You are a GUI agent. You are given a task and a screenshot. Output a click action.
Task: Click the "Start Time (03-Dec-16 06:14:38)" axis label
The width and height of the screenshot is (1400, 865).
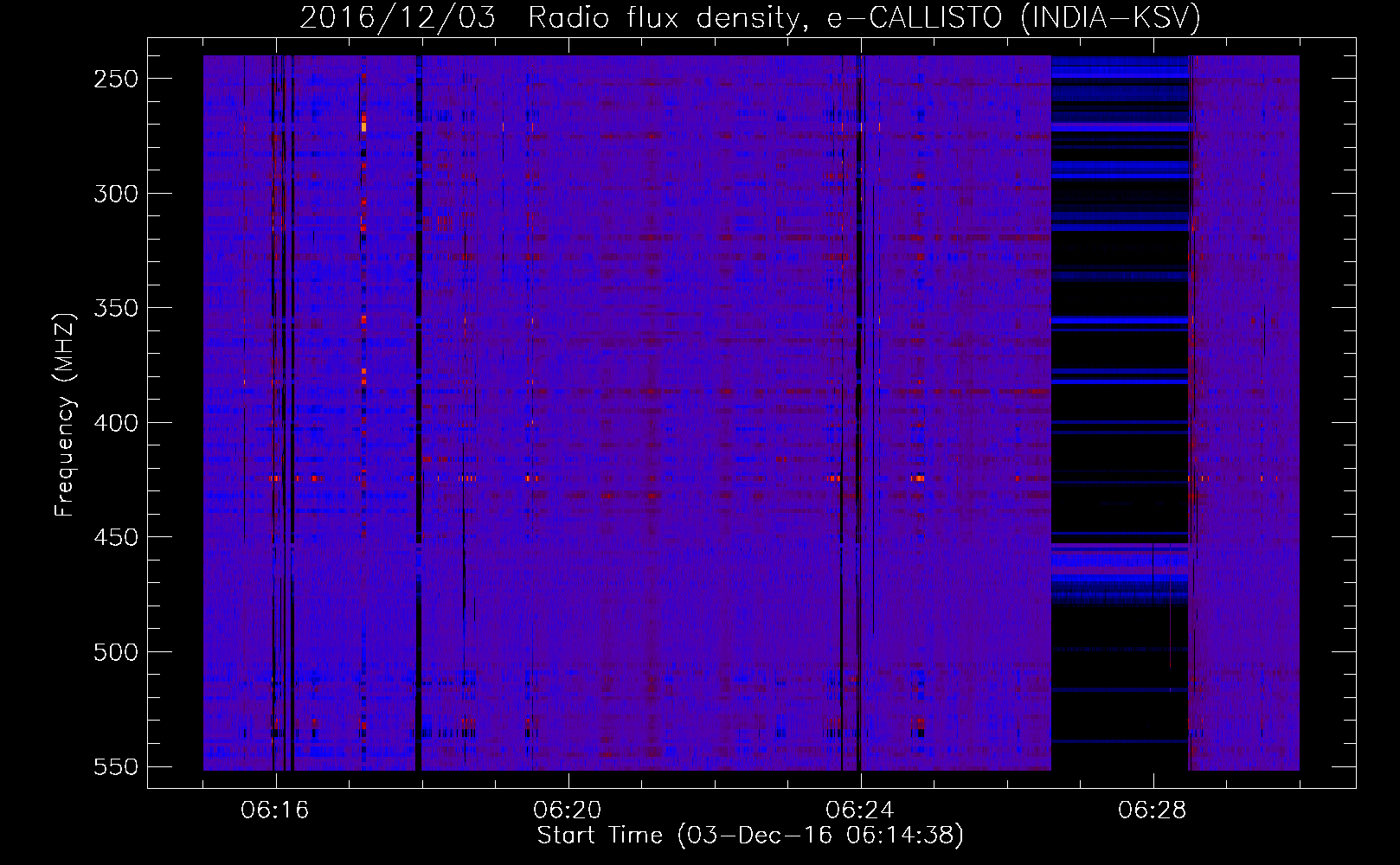pos(750,835)
